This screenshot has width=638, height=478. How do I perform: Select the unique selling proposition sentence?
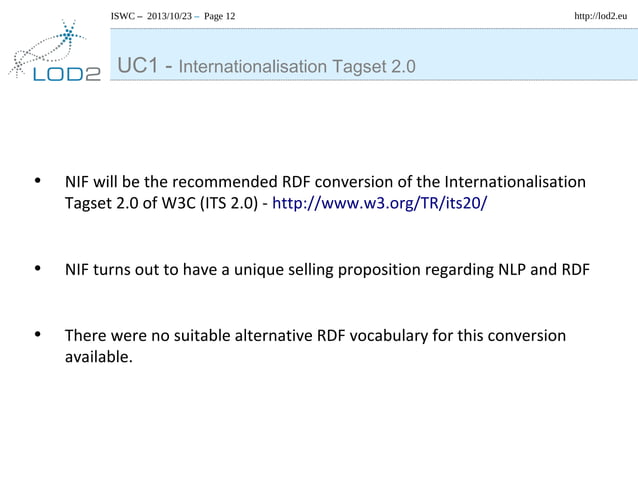coord(327,270)
